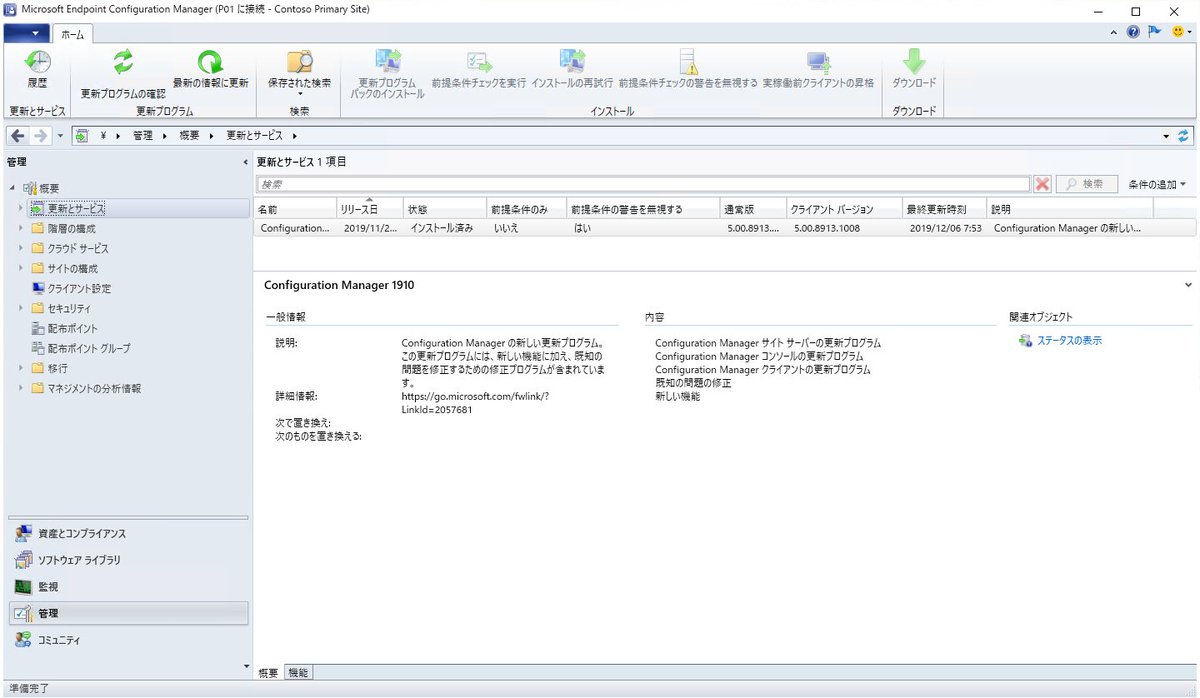Select the Configuration... update row name cell

click(x=295, y=228)
